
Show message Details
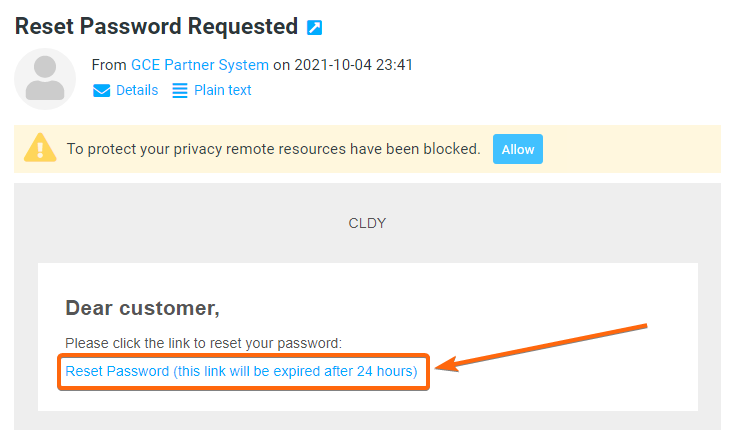[137, 90]
